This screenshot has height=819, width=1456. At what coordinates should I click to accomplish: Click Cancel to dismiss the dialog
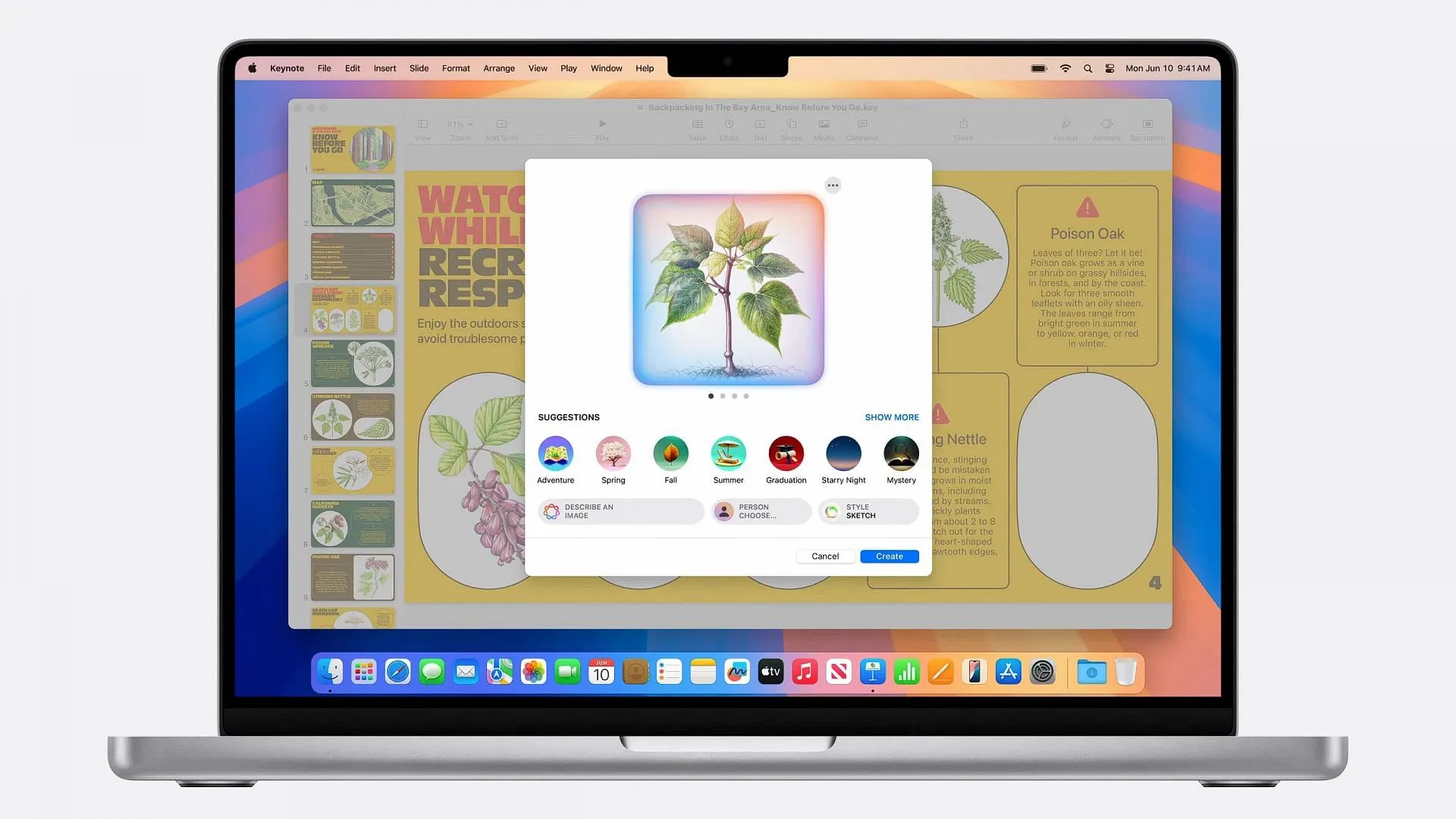click(825, 556)
